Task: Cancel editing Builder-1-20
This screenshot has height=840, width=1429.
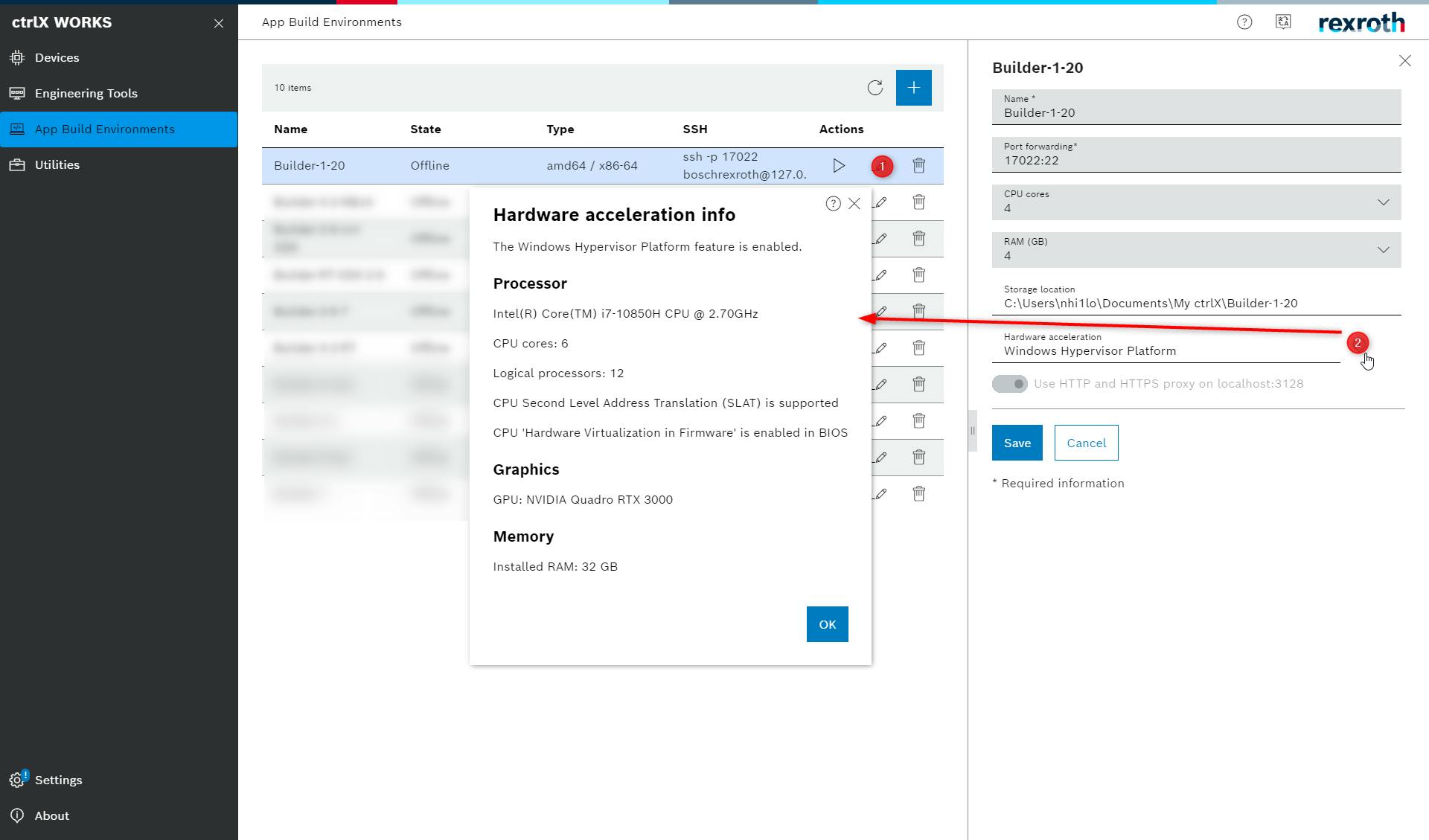Action: pos(1086,443)
